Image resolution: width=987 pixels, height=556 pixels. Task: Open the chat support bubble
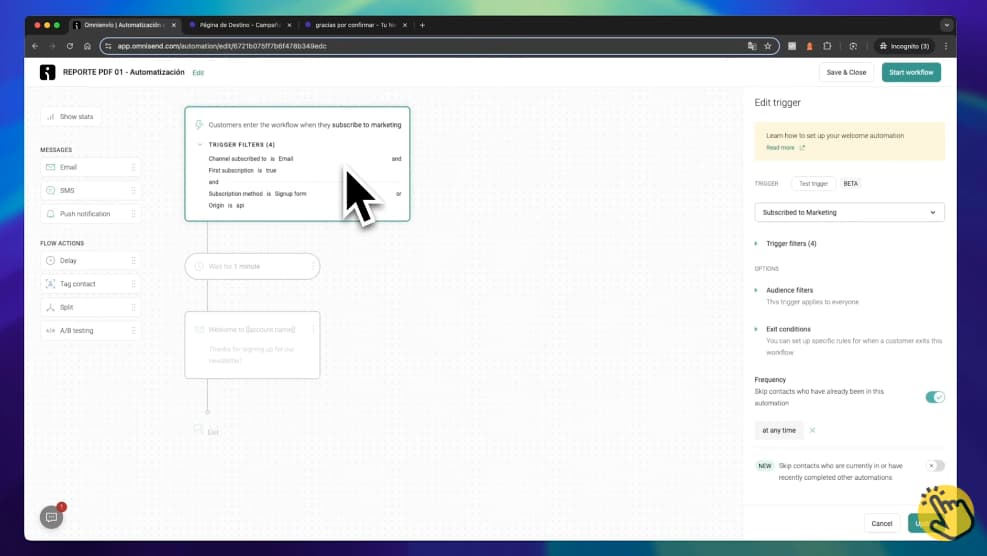[x=52, y=517]
